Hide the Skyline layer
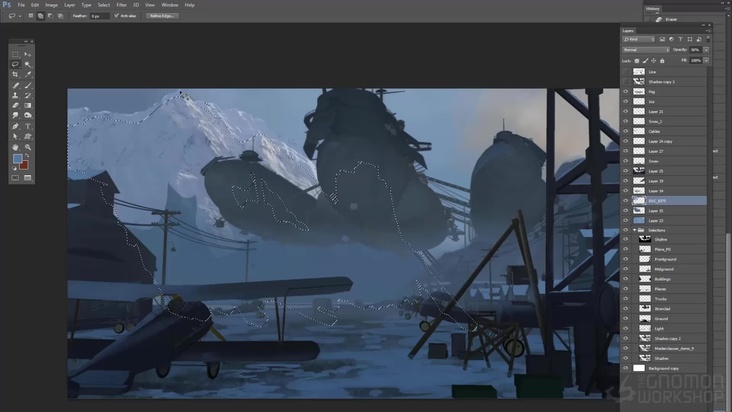This screenshot has height=412, width=732. coord(626,239)
